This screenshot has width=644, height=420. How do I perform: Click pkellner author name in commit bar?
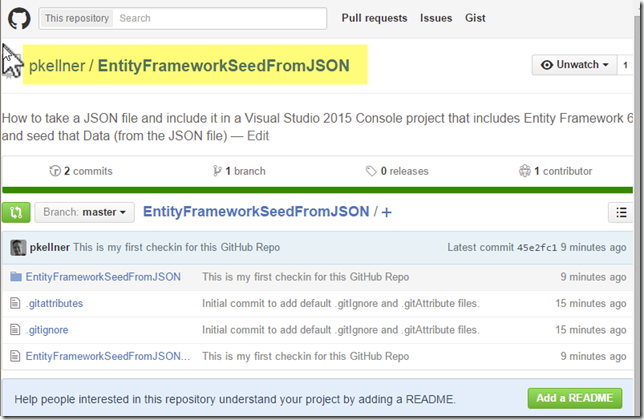(50, 247)
